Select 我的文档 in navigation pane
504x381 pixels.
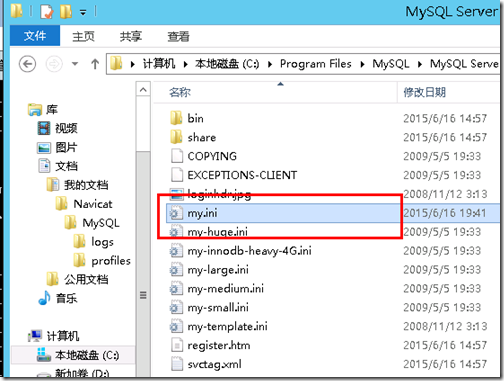86,185
